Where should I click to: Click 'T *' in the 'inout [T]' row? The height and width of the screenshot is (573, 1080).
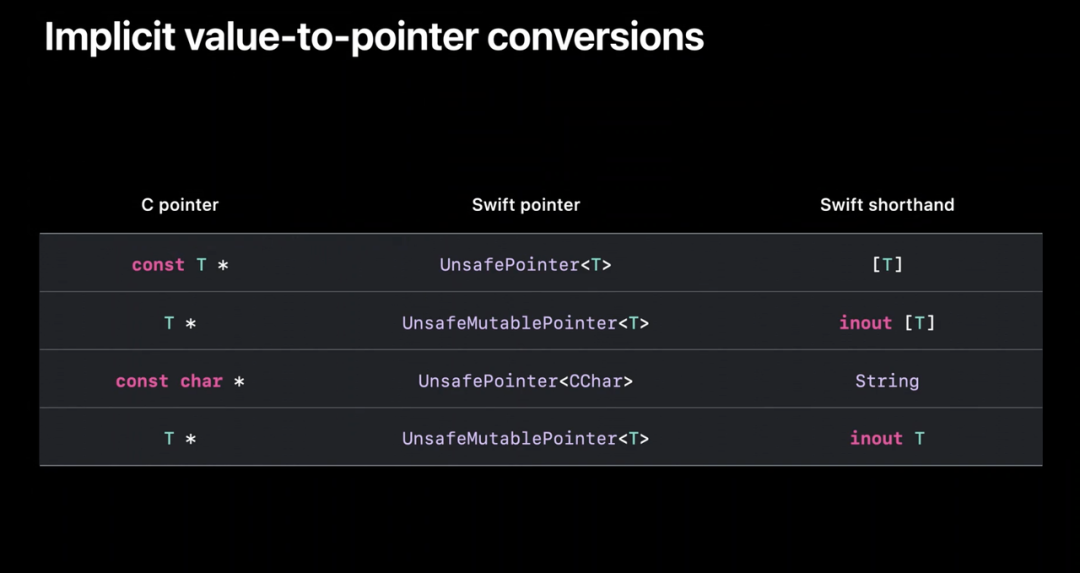(180, 323)
